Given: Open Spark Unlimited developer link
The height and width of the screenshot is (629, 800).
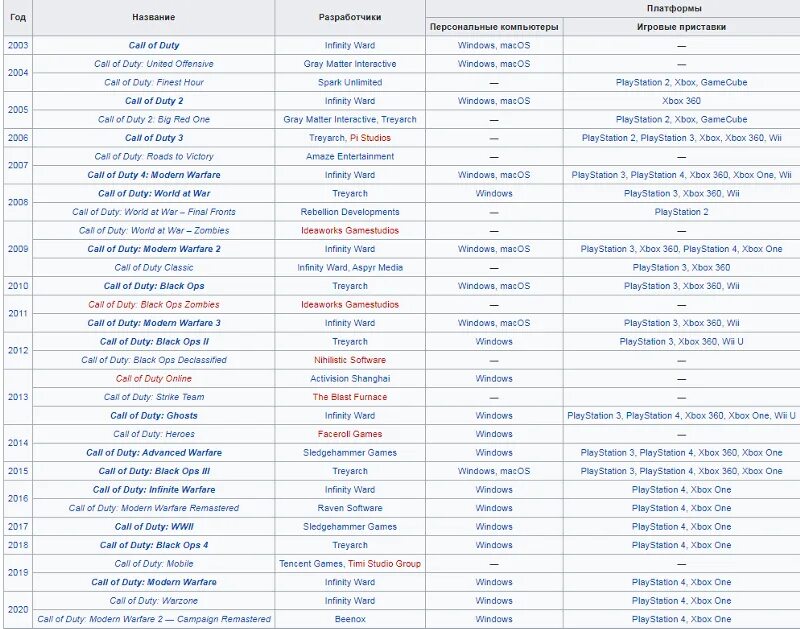Looking at the screenshot, I should tap(349, 82).
